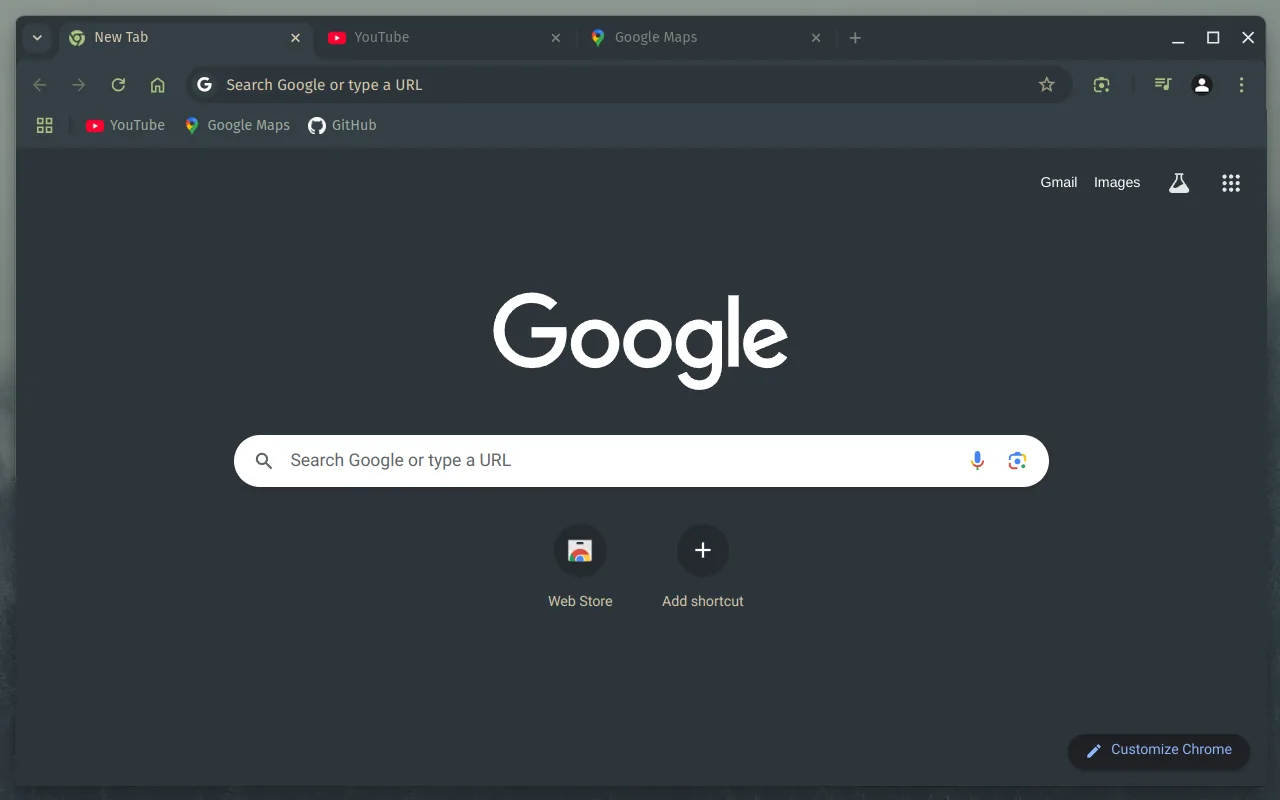Search by image with Google Lens
1280x800 pixels.
[x=1017, y=461]
